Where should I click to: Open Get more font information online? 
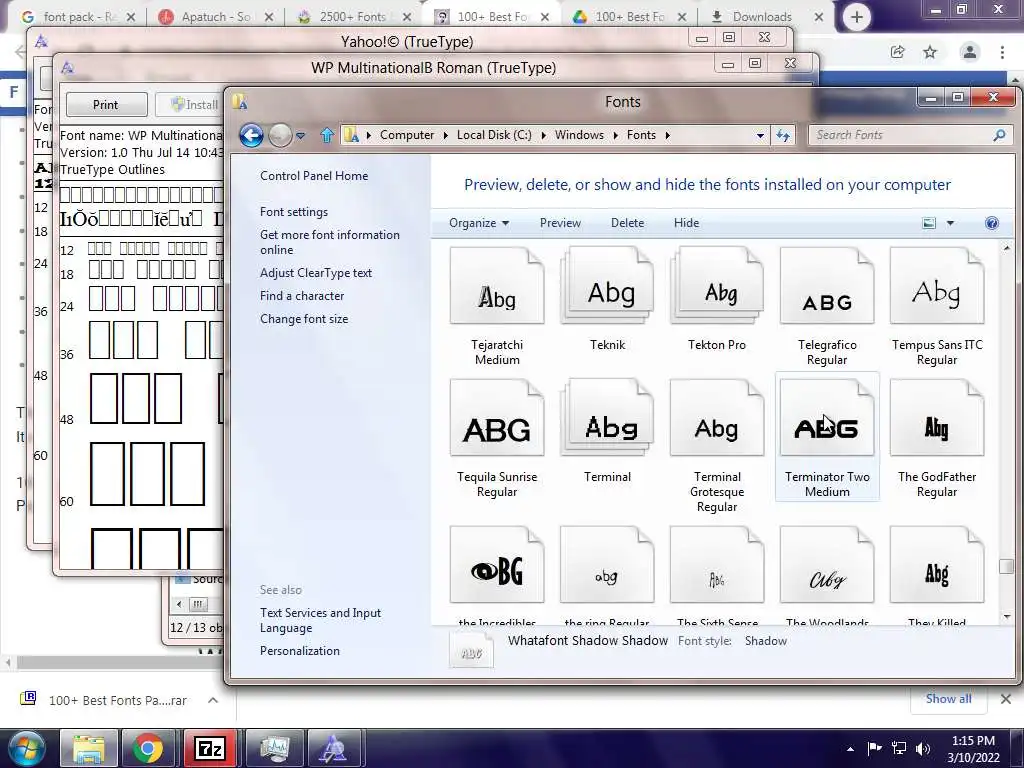pyautogui.click(x=330, y=242)
